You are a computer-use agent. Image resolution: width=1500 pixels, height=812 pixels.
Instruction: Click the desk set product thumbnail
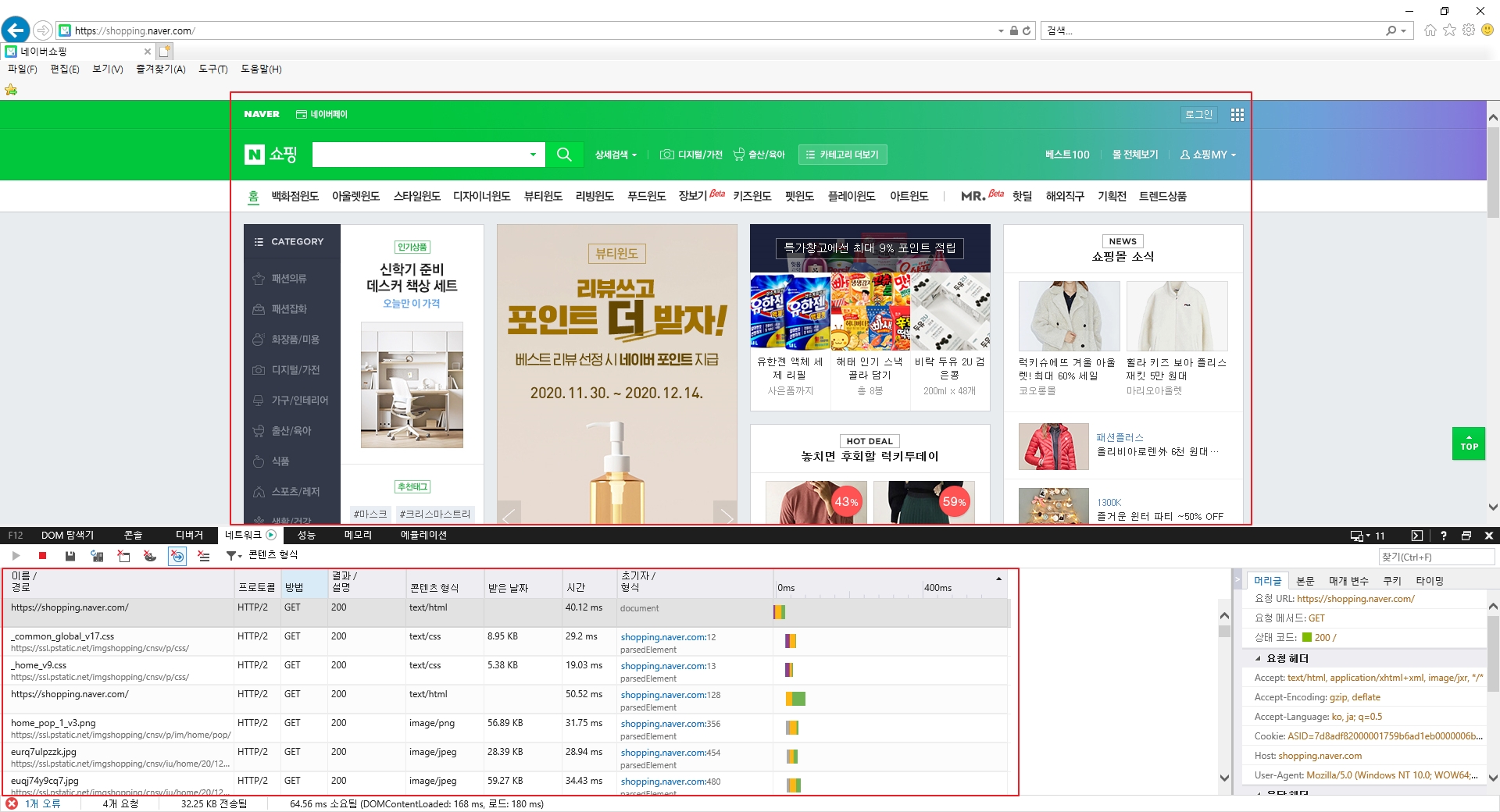pos(412,385)
